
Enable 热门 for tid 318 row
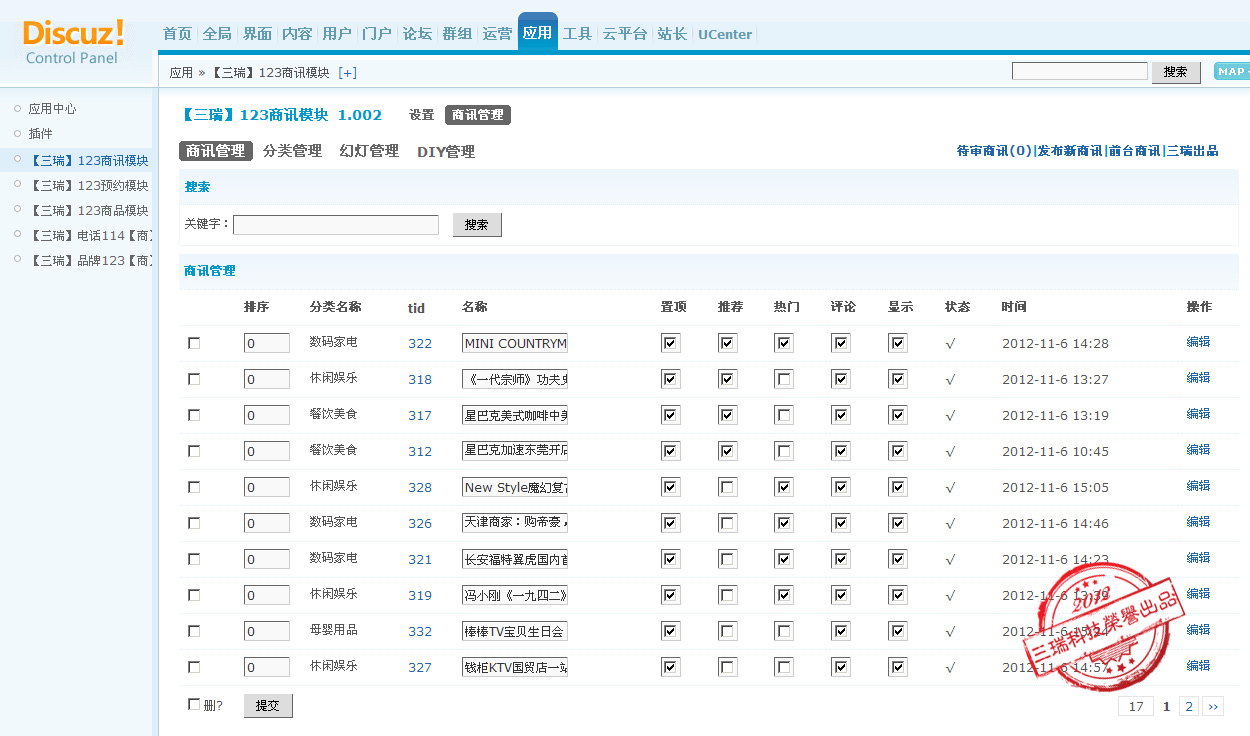coord(784,379)
